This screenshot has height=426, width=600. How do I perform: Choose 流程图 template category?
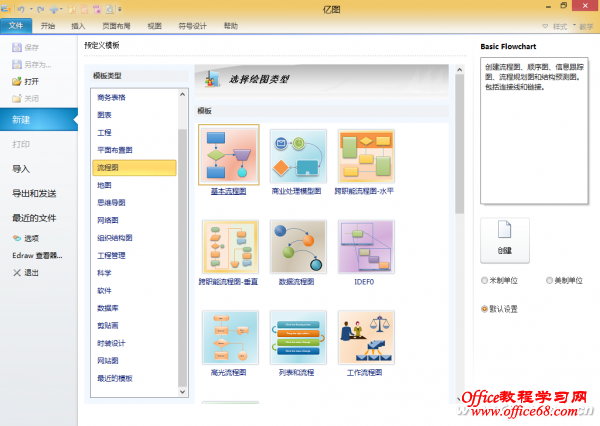point(134,168)
